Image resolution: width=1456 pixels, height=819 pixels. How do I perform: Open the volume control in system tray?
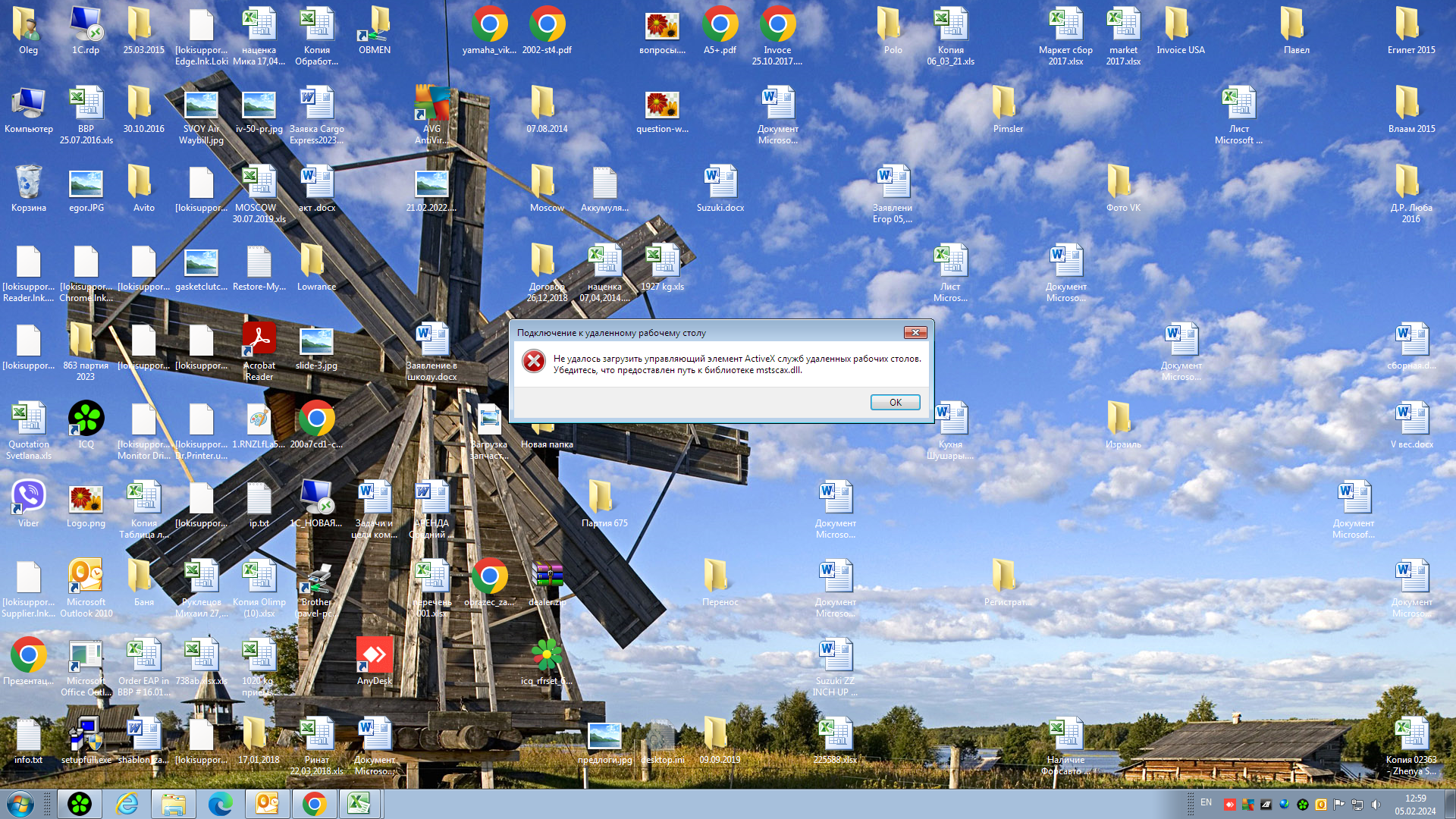click(x=1376, y=805)
